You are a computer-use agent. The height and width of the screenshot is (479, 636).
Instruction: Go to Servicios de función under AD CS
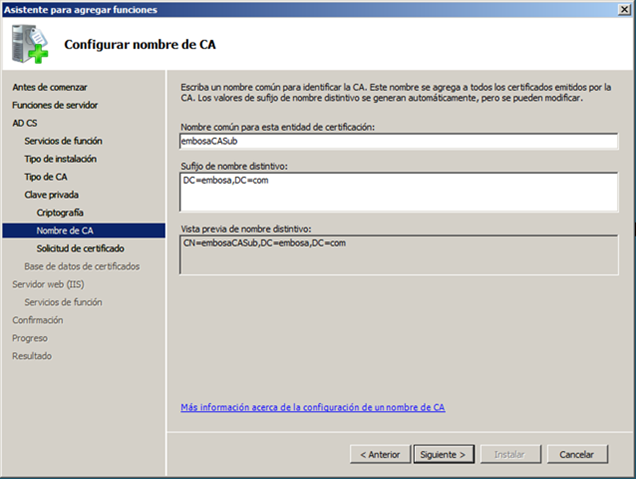63,141
